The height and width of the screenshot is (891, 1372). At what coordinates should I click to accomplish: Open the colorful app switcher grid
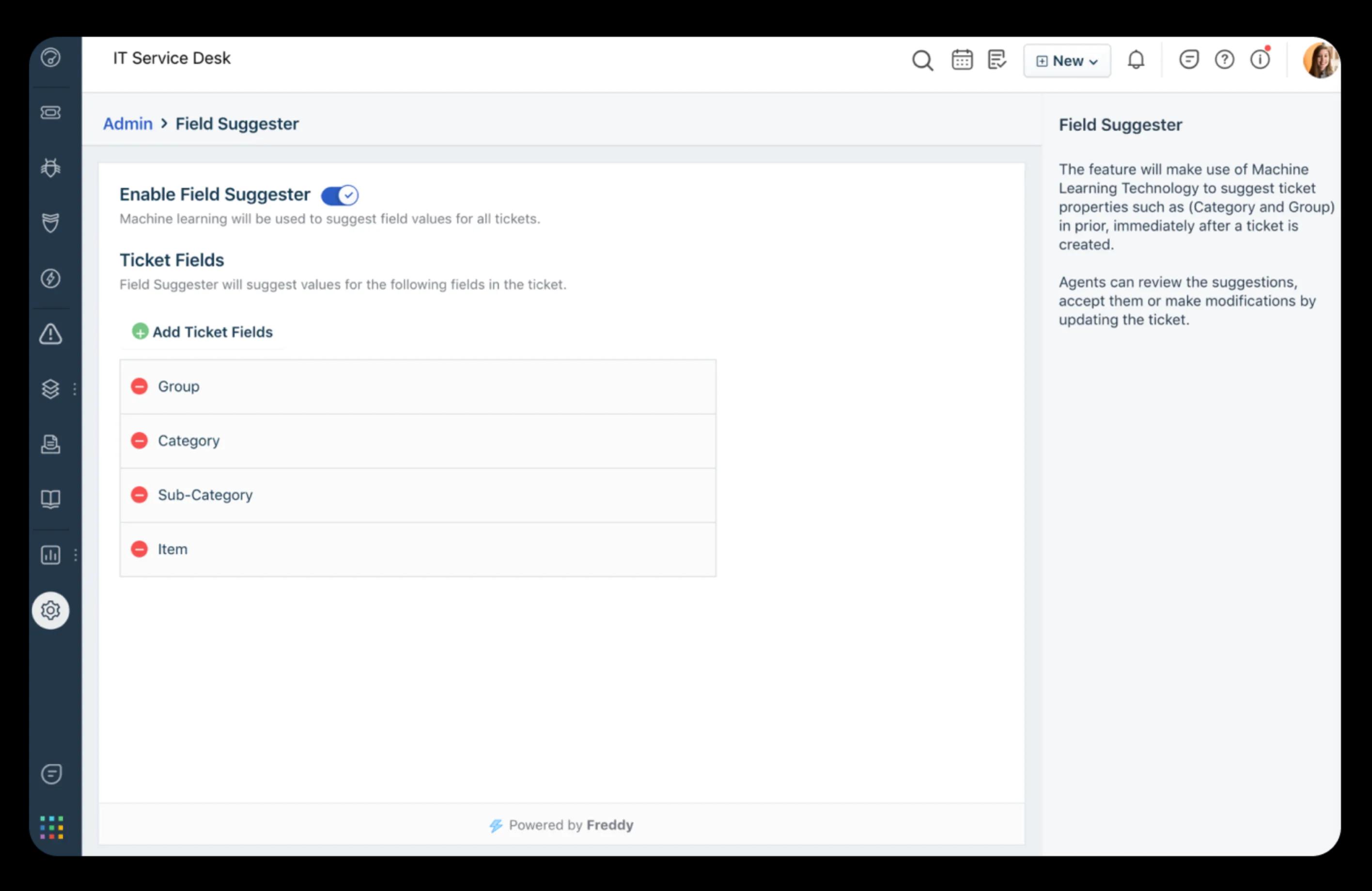[52, 828]
